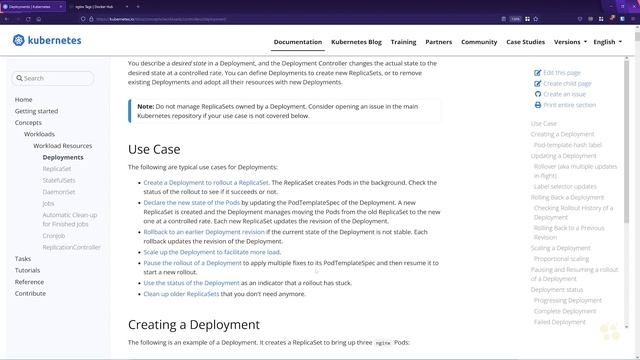Image resolution: width=640 pixels, height=360 pixels.
Task: Open a new browser tab with plus
Action: click(x=138, y=7)
